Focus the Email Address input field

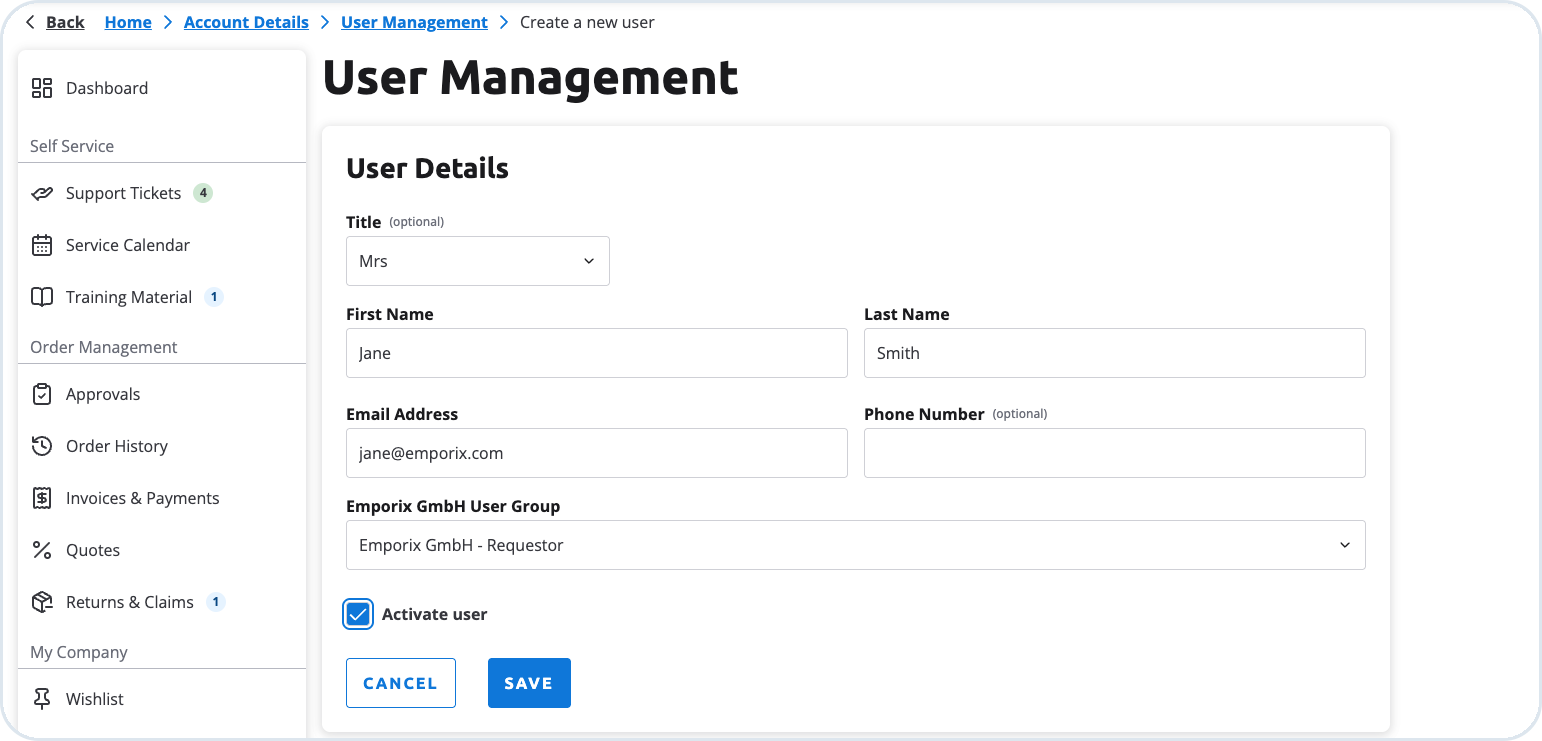point(597,453)
